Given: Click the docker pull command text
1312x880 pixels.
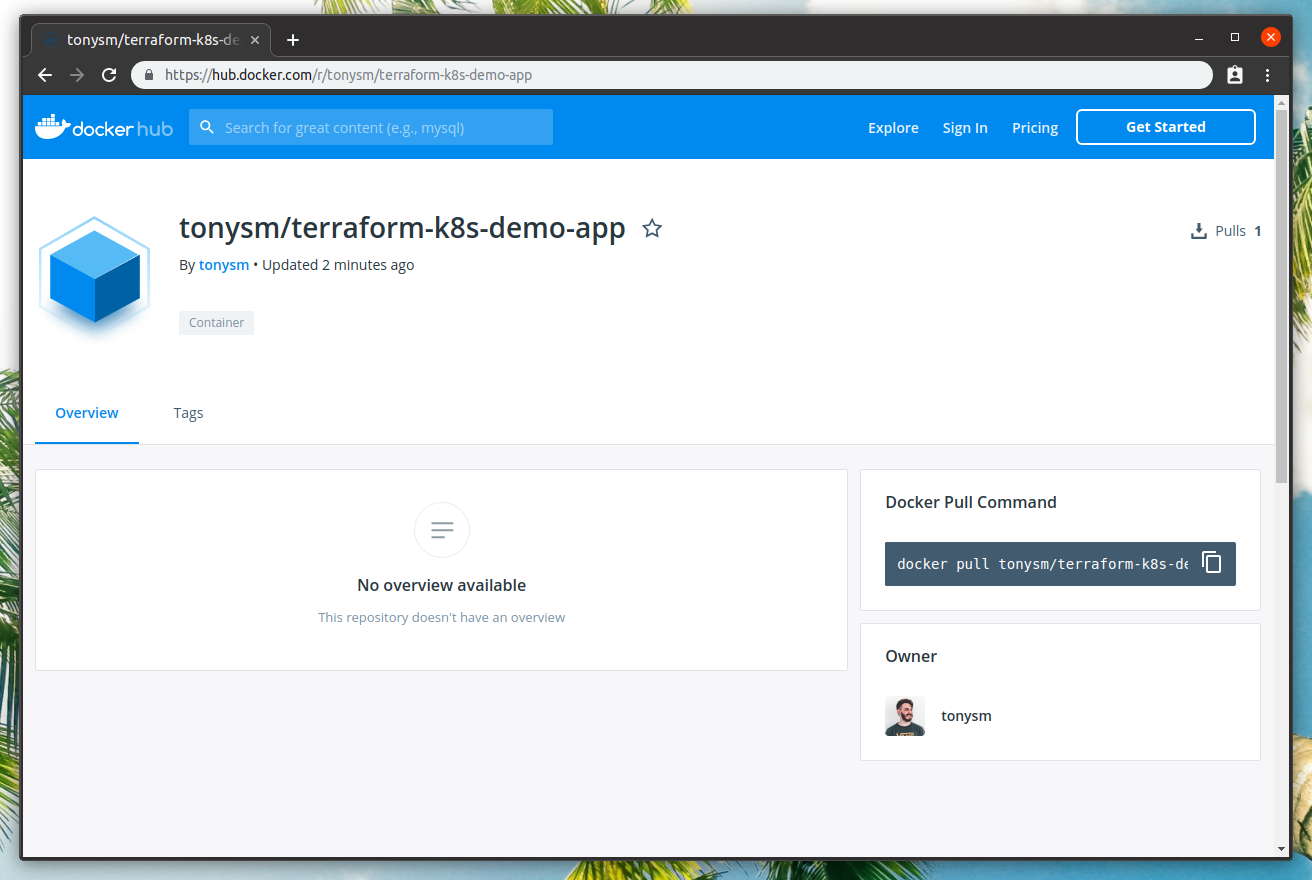Looking at the screenshot, I should [1042, 564].
